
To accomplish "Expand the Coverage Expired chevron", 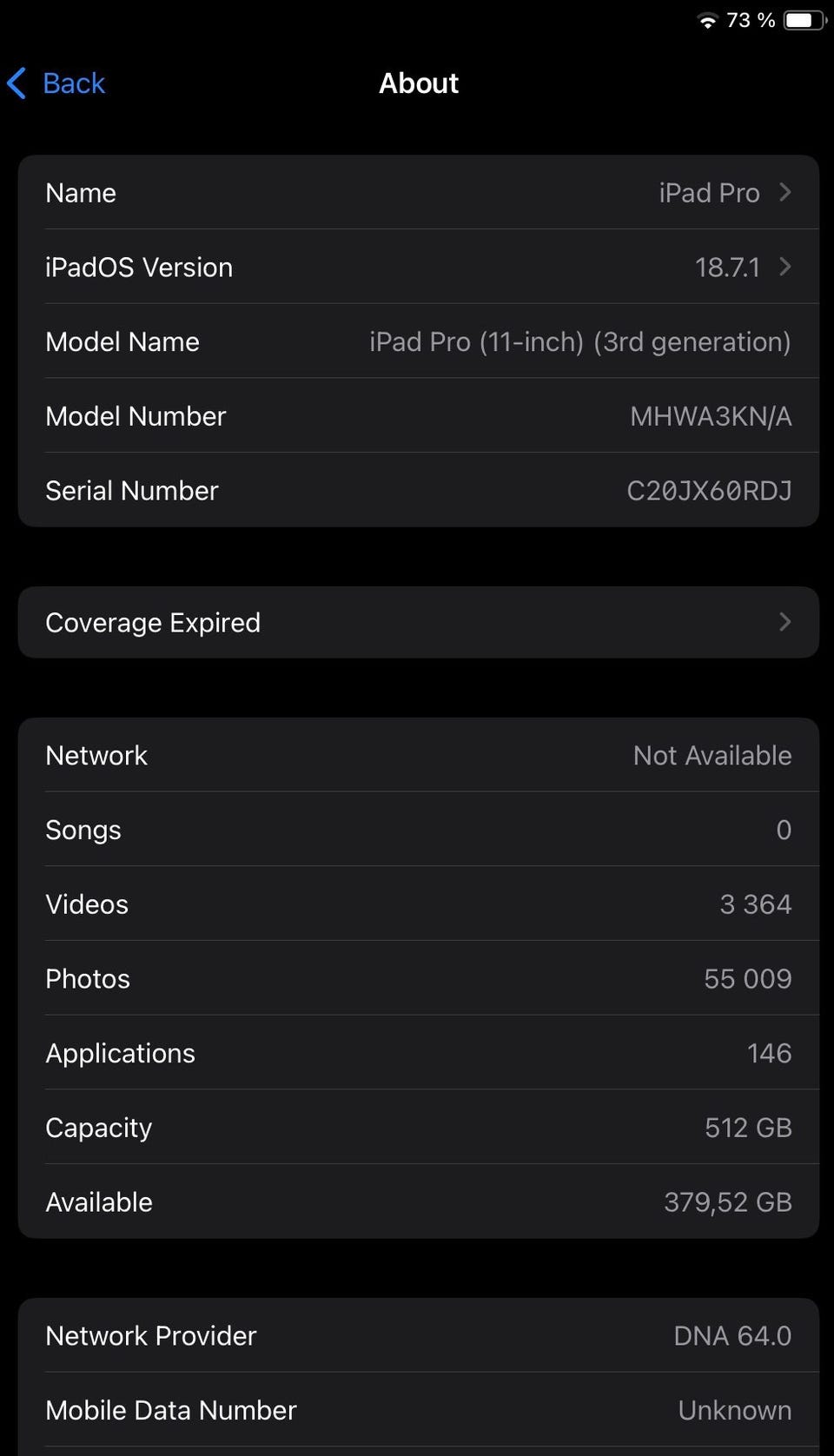I will point(785,622).
